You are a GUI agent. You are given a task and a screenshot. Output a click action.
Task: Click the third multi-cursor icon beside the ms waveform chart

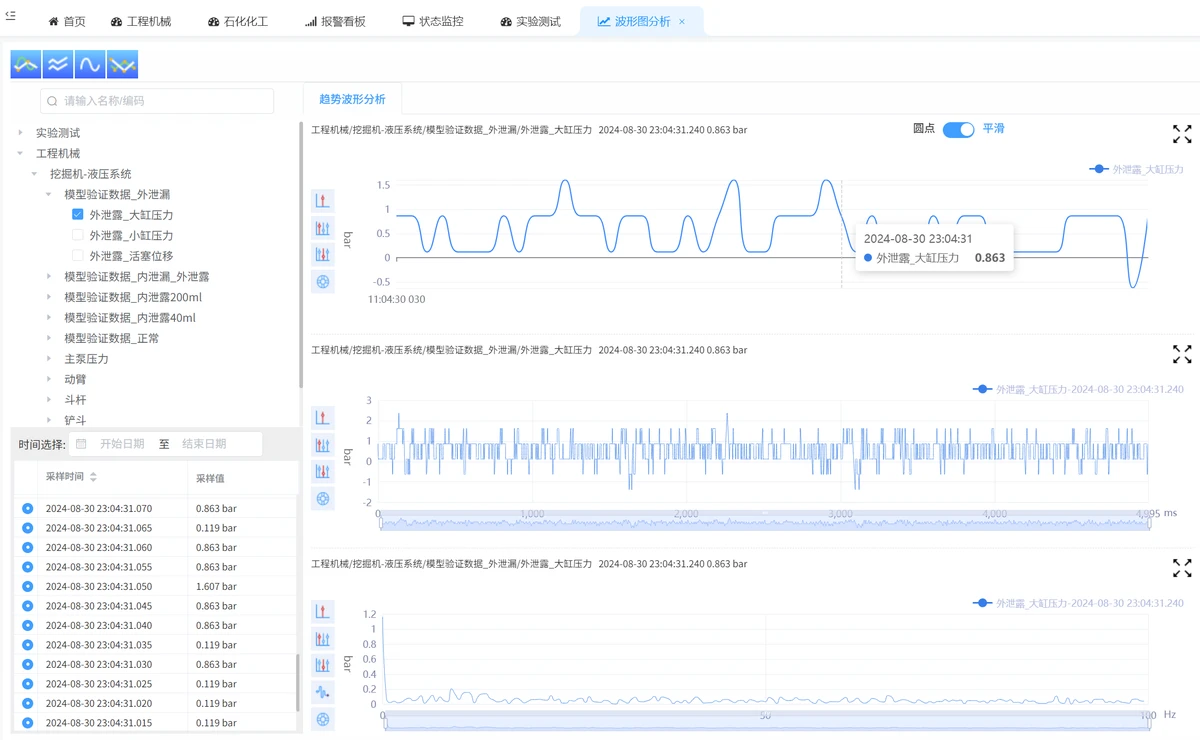tap(322, 472)
